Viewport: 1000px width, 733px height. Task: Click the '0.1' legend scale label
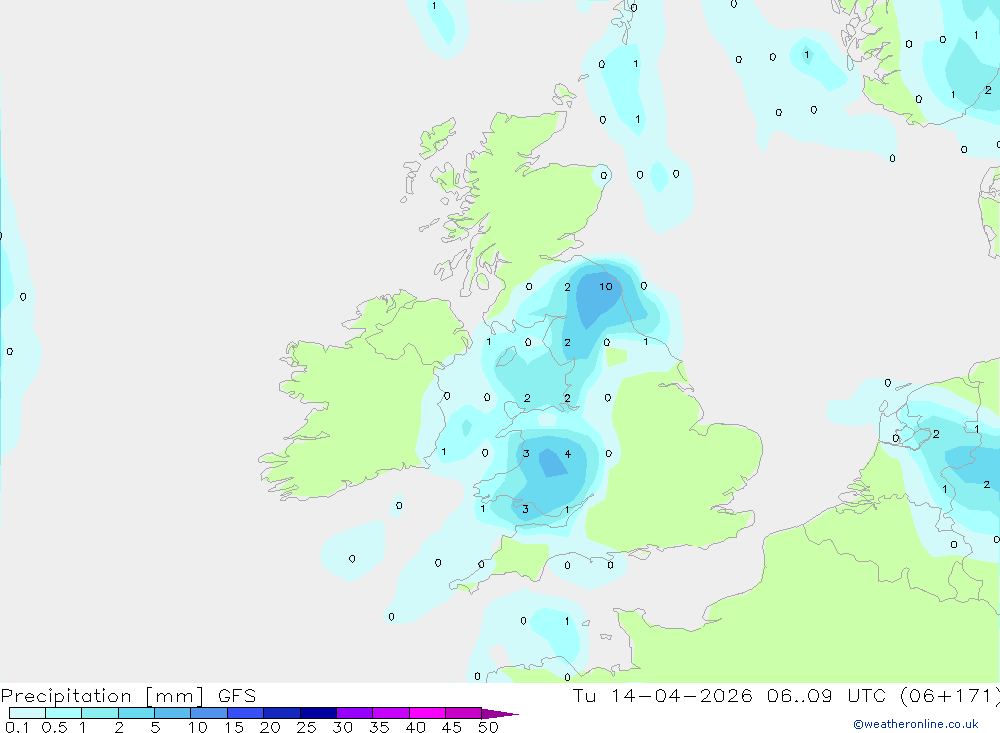click(x=17, y=727)
